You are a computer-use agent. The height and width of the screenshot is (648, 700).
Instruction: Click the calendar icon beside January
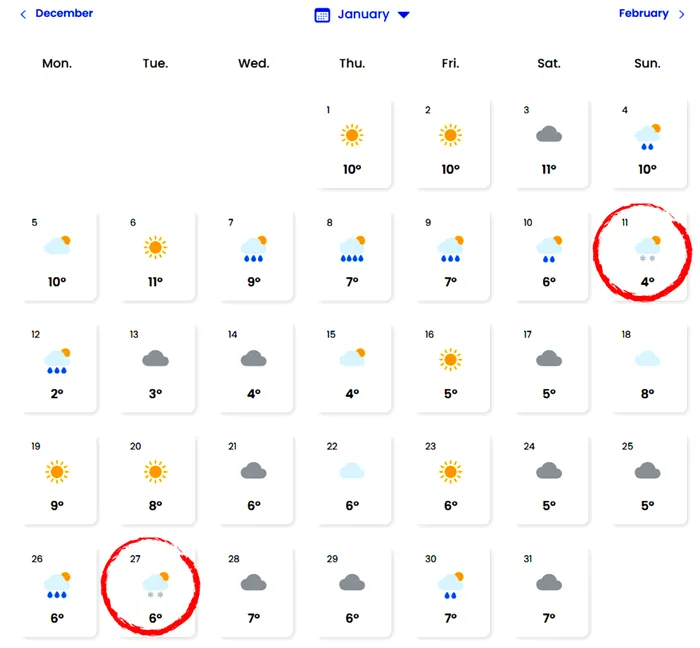[322, 15]
